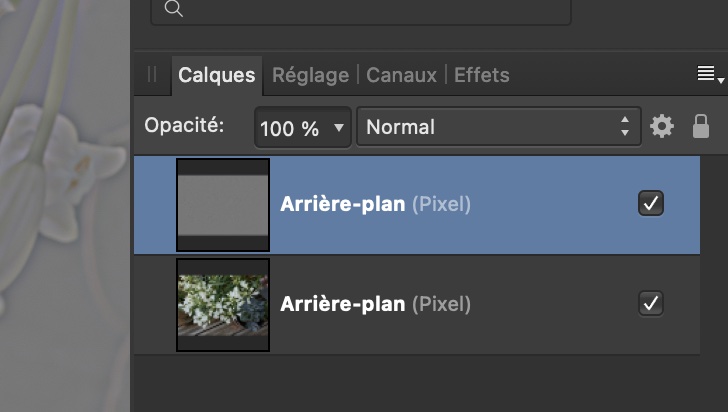This screenshot has height=412, width=728.
Task: Click the blend mode stepper arrows
Action: (x=625, y=127)
